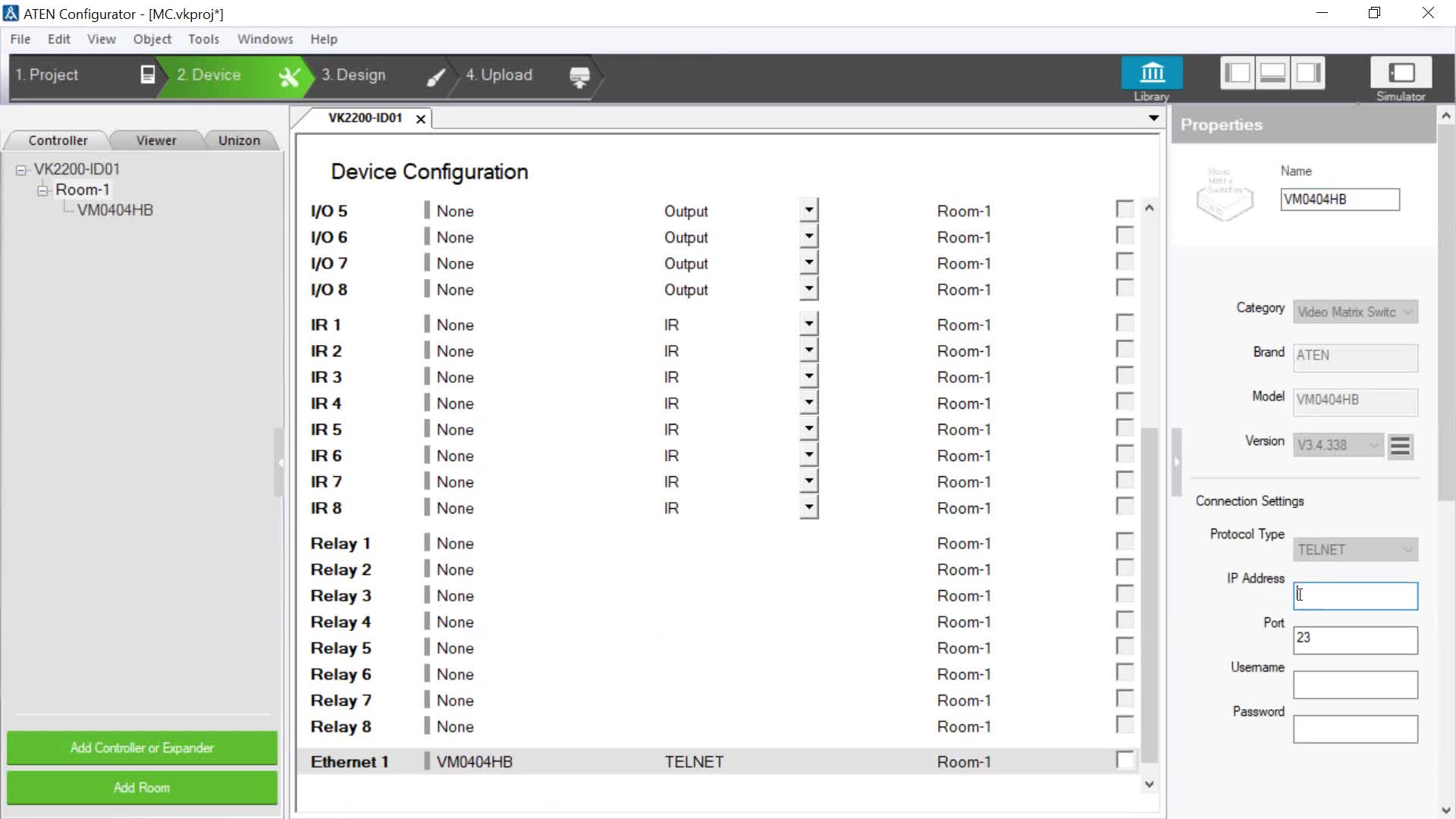The image size is (1456, 819).
Task: Select the single-pane layout icon
Action: point(1238,72)
